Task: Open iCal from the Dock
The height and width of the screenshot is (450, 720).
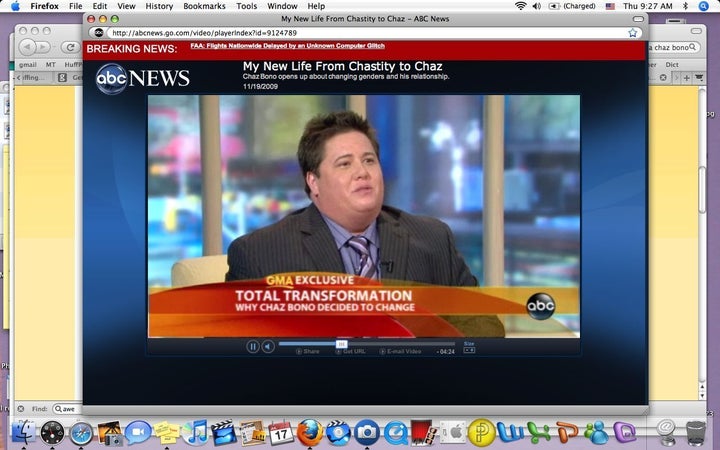Action: coord(281,433)
